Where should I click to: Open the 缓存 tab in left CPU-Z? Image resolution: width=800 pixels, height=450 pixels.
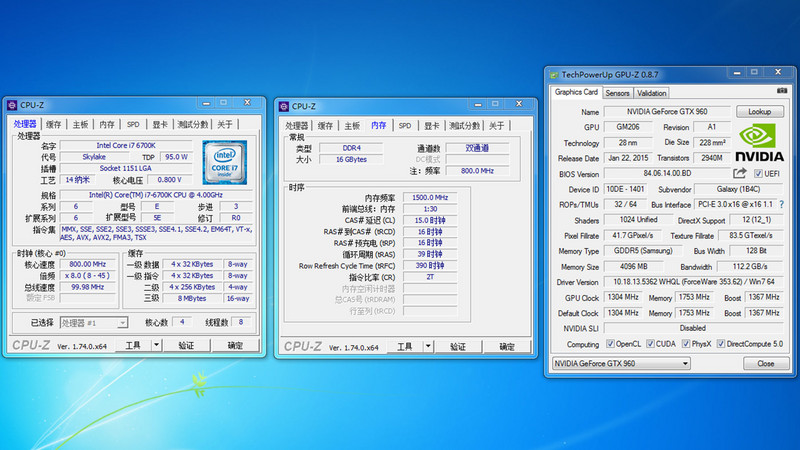[54, 124]
